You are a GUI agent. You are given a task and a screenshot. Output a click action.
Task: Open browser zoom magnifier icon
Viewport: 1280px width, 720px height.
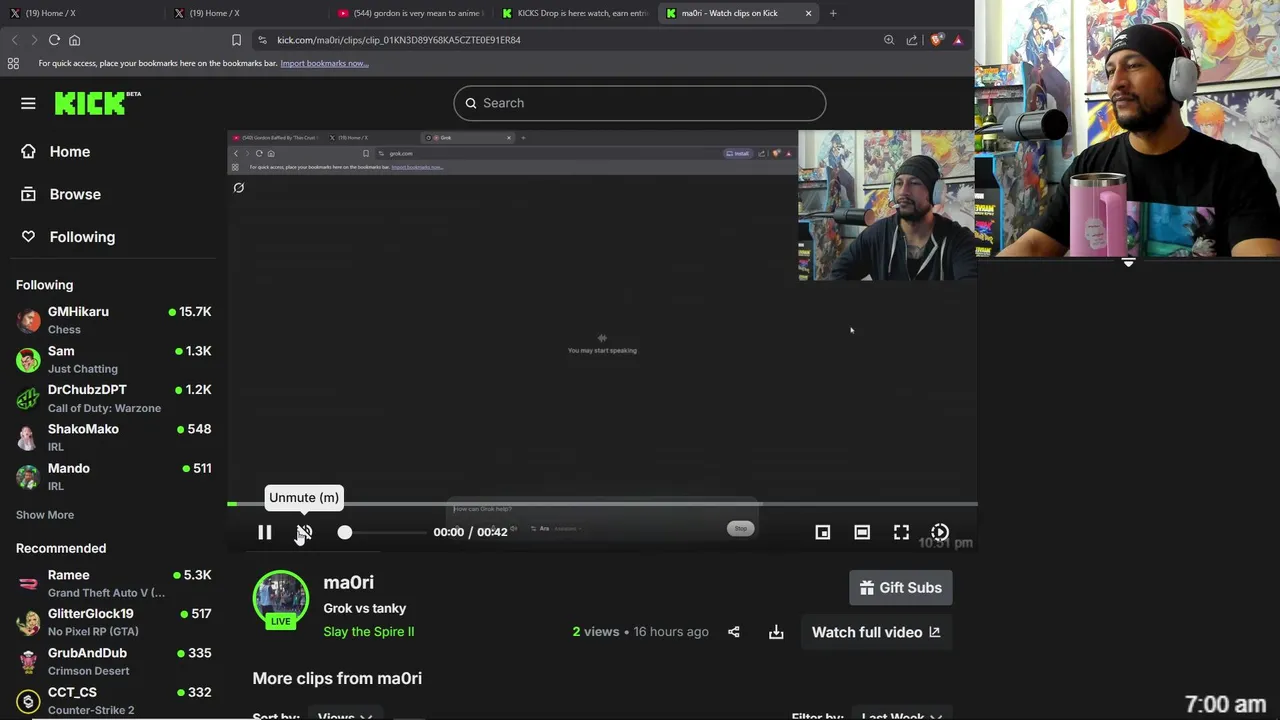tap(889, 40)
